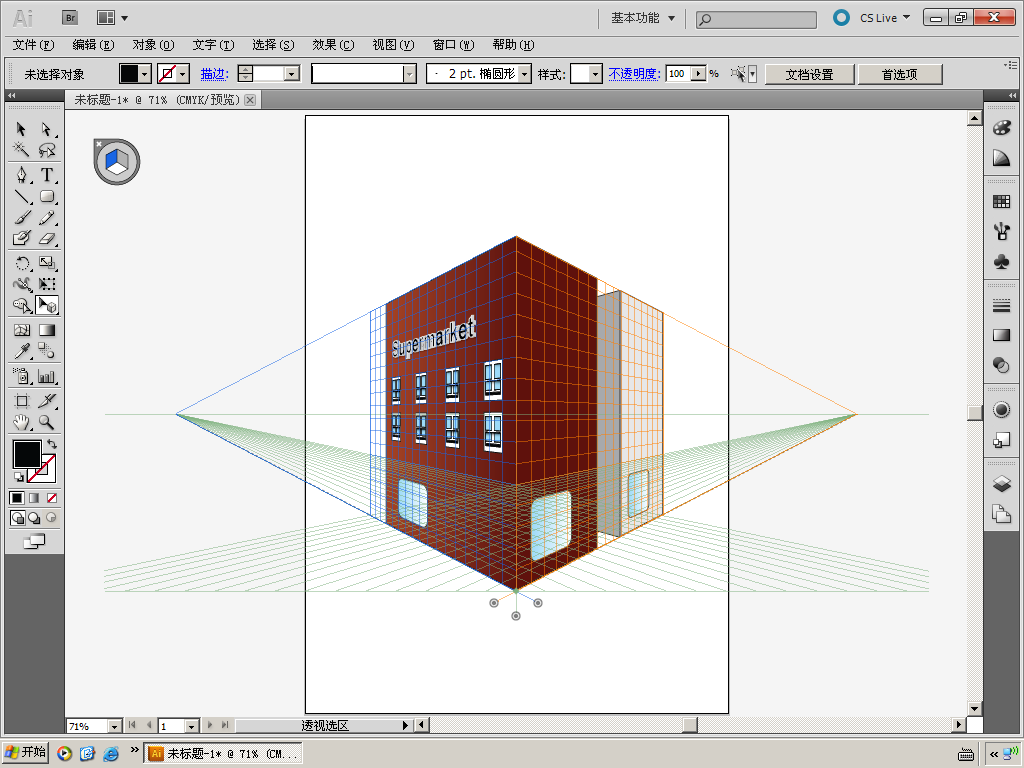This screenshot has height=768, width=1024.
Task: Set the None color mode
Action: click(52, 497)
